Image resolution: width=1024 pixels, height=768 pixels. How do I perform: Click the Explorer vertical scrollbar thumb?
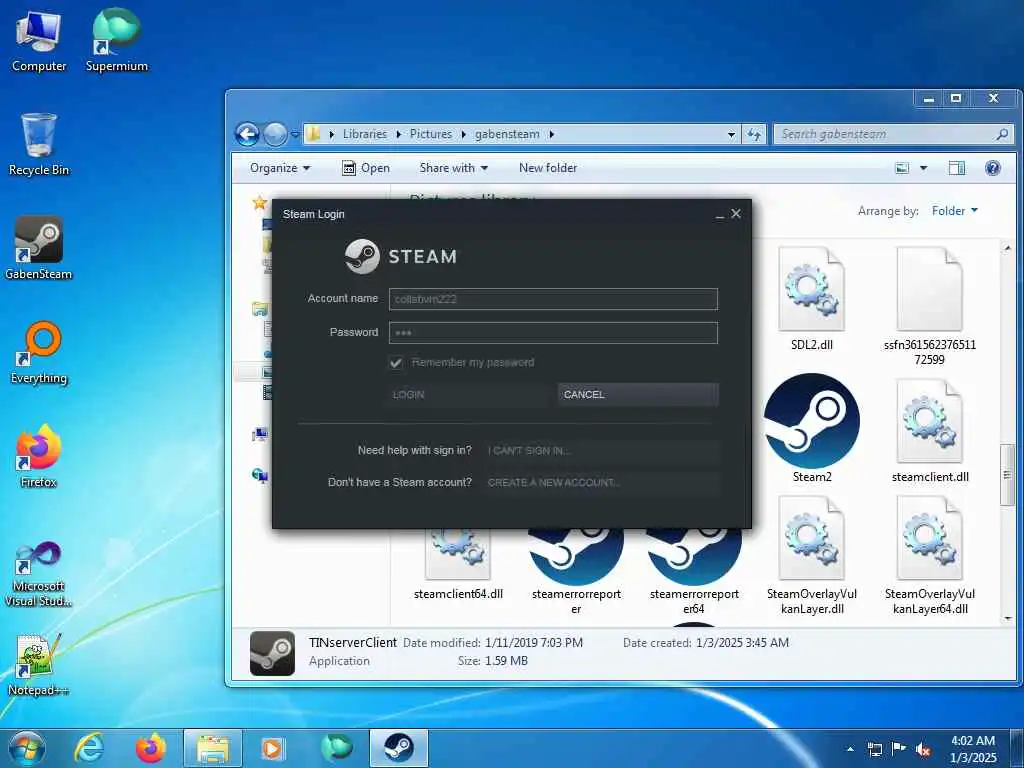pyautogui.click(x=1008, y=474)
